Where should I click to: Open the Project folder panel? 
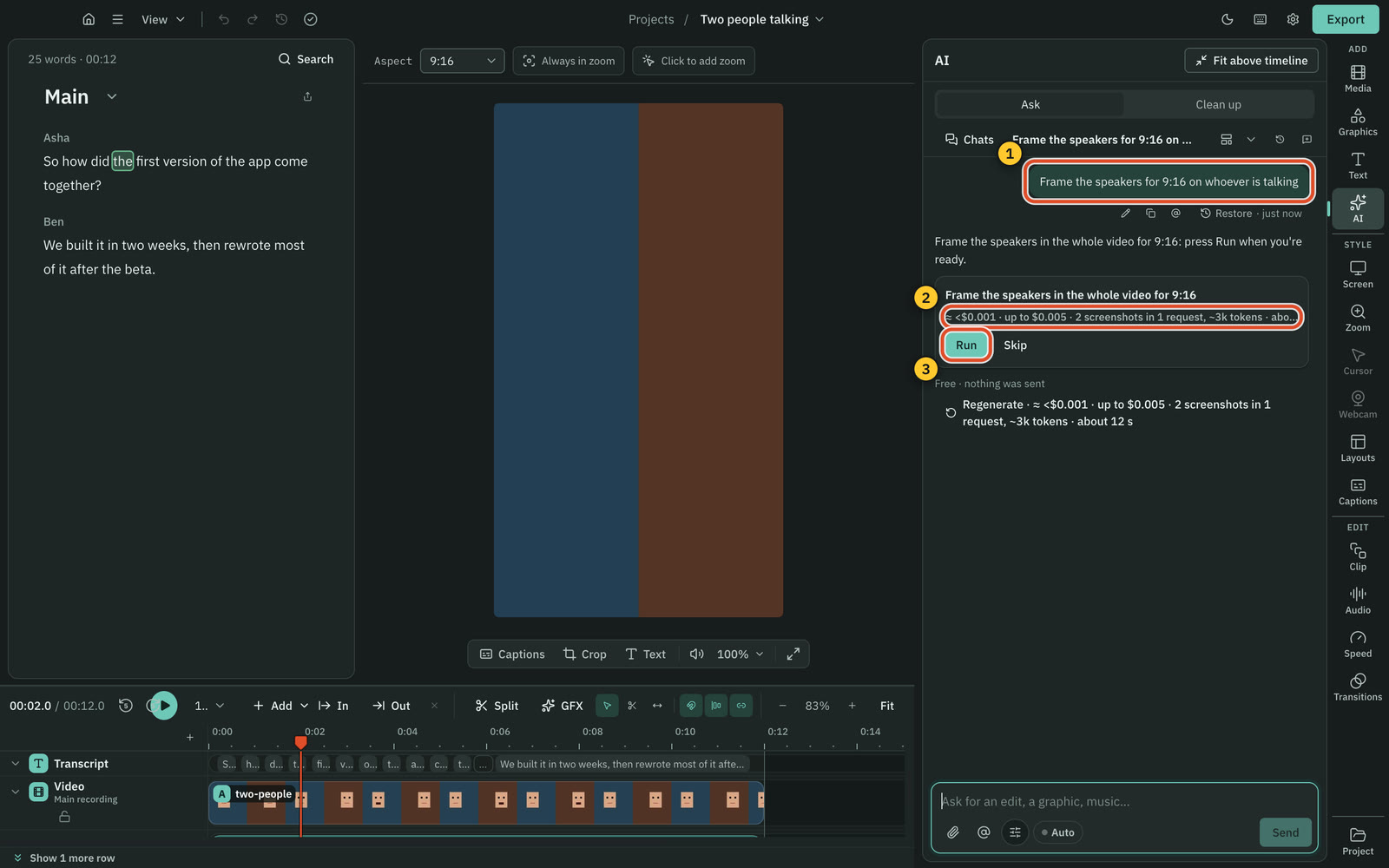click(1358, 841)
